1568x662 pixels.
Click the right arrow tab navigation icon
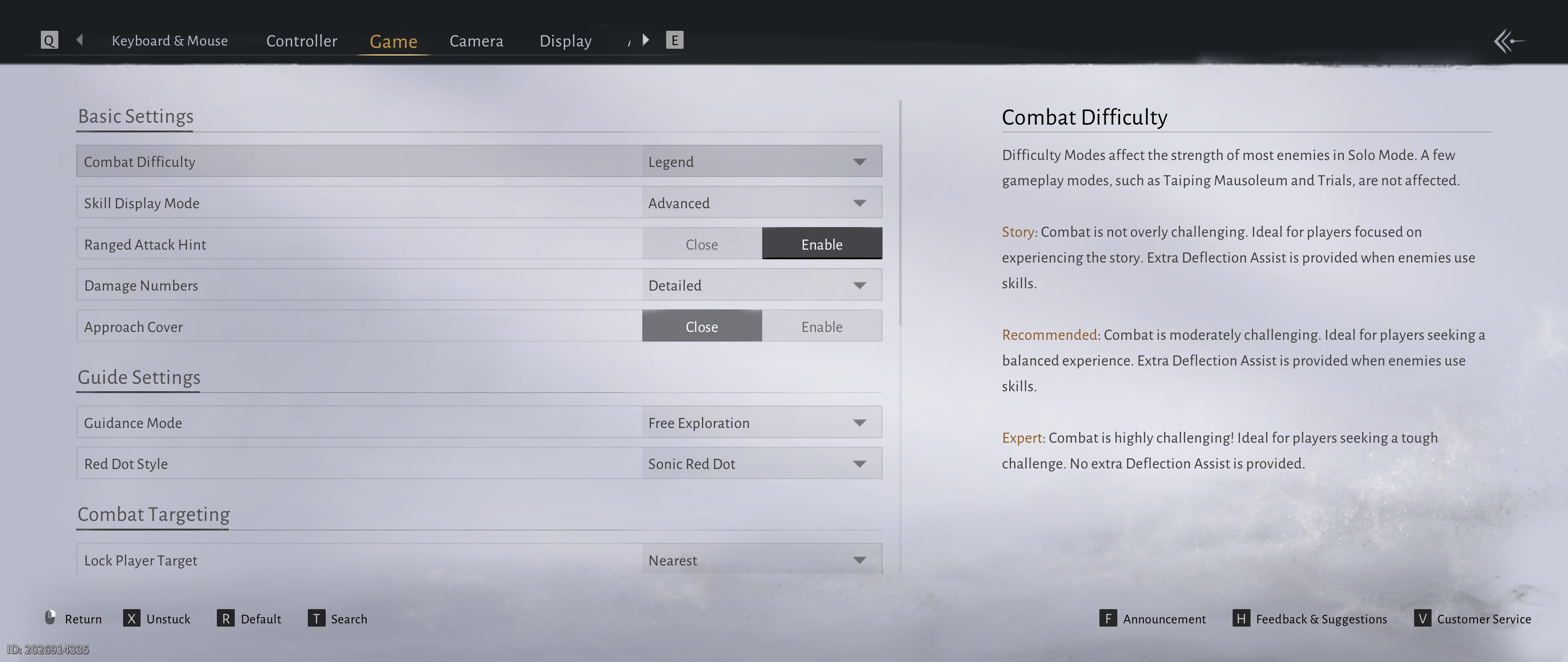[x=646, y=40]
